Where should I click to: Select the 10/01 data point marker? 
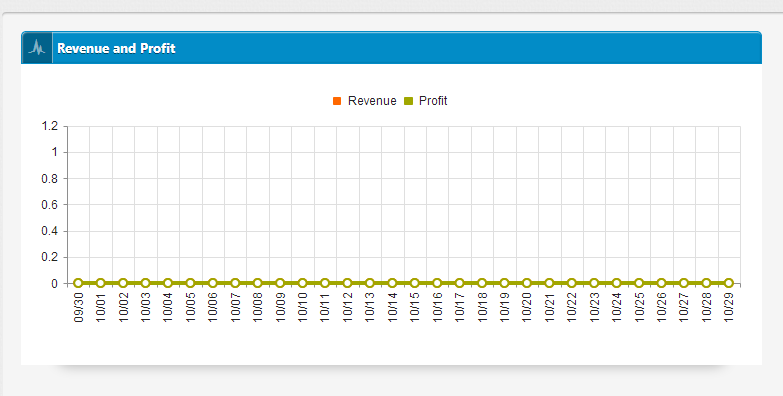coord(100,283)
